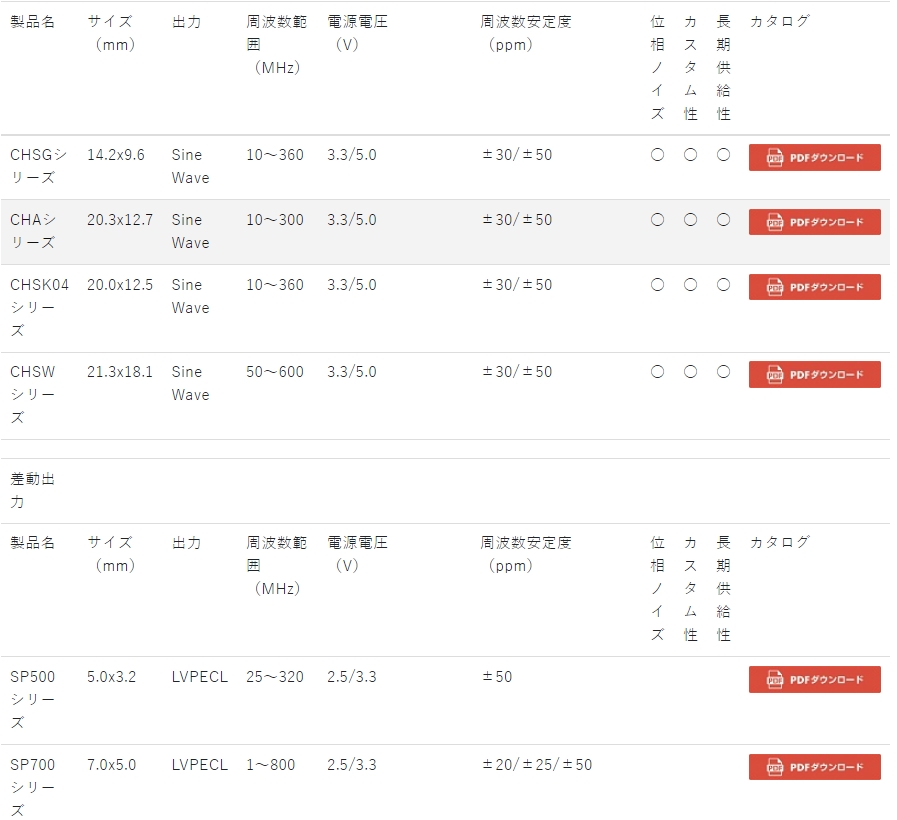Image resolution: width=897 pixels, height=820 pixels.
Task: Get the SP700 series PDF download
Action: click(x=814, y=767)
